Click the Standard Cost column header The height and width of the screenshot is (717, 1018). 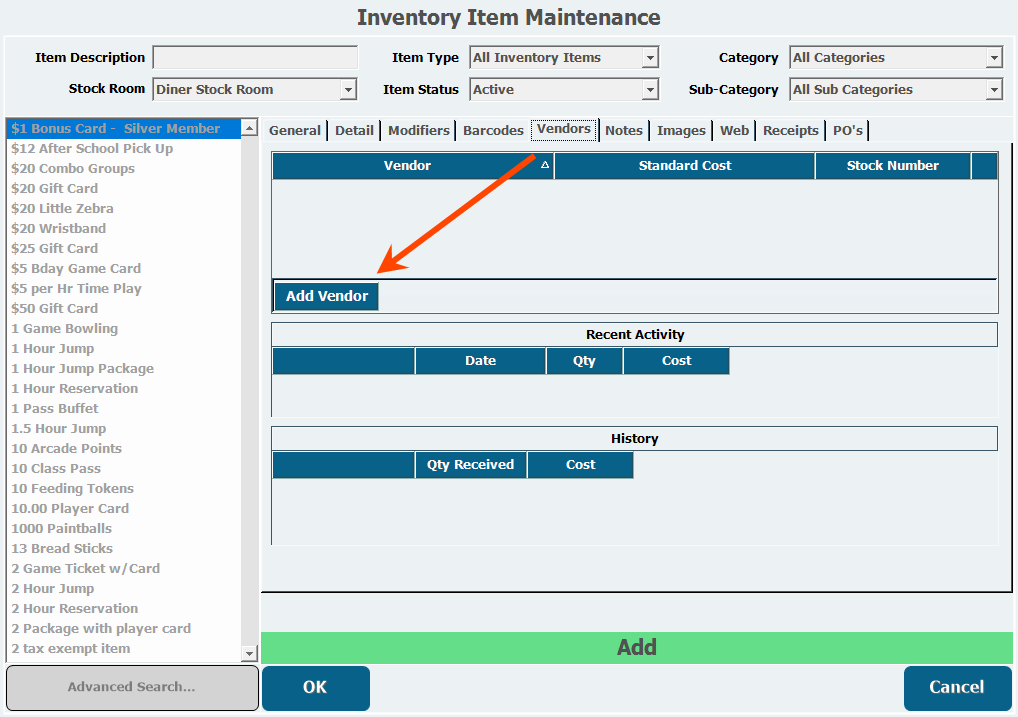click(x=684, y=166)
